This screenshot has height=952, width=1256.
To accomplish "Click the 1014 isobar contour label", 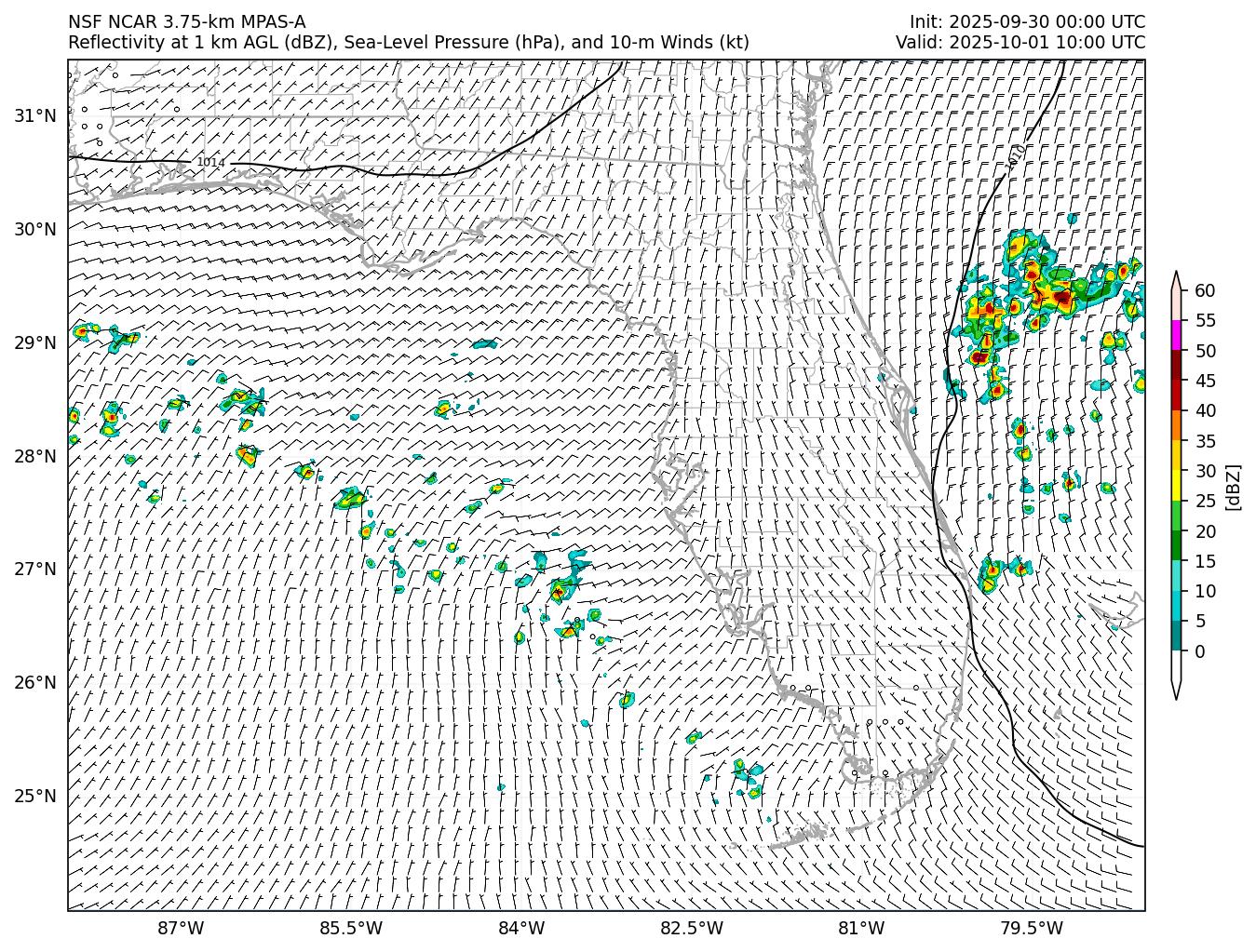I will pyautogui.click(x=210, y=163).
